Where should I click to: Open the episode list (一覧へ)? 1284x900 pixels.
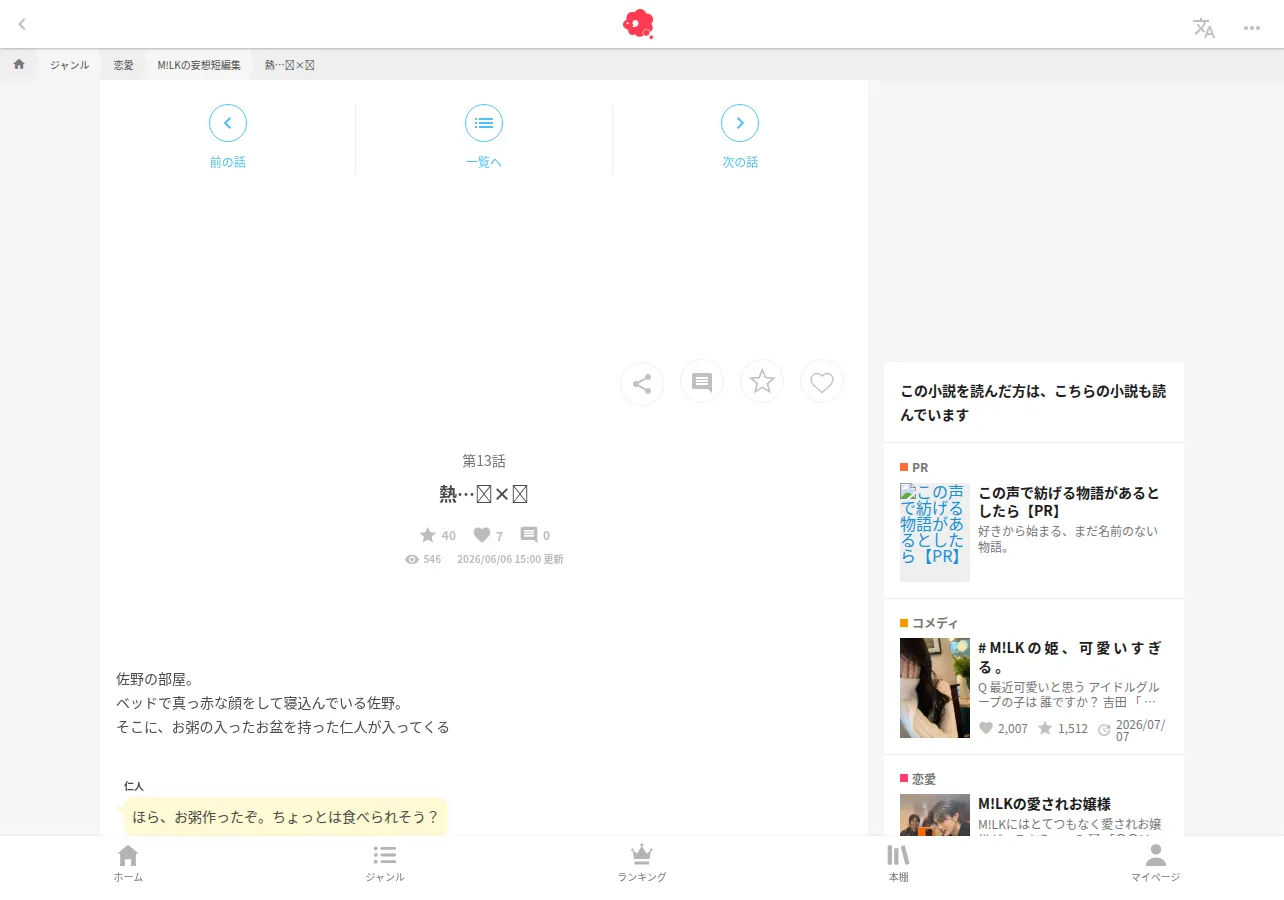point(484,137)
